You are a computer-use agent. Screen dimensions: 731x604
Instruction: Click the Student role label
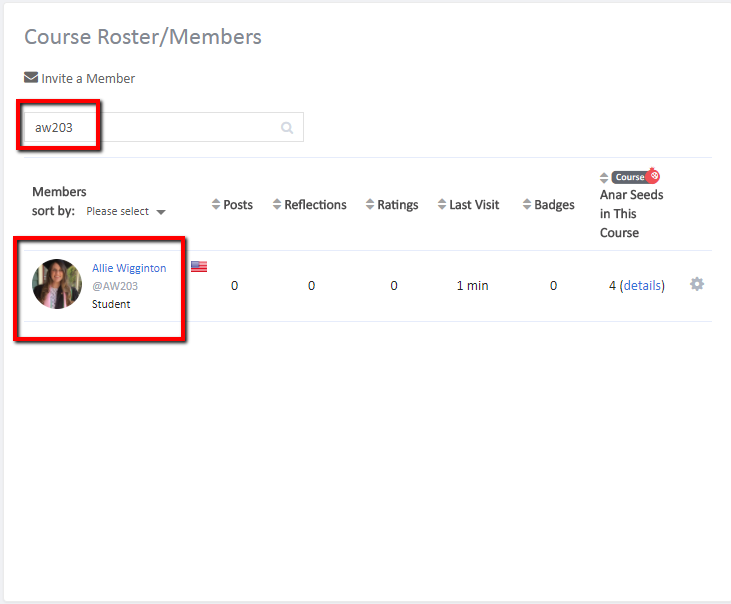pyautogui.click(x=111, y=304)
